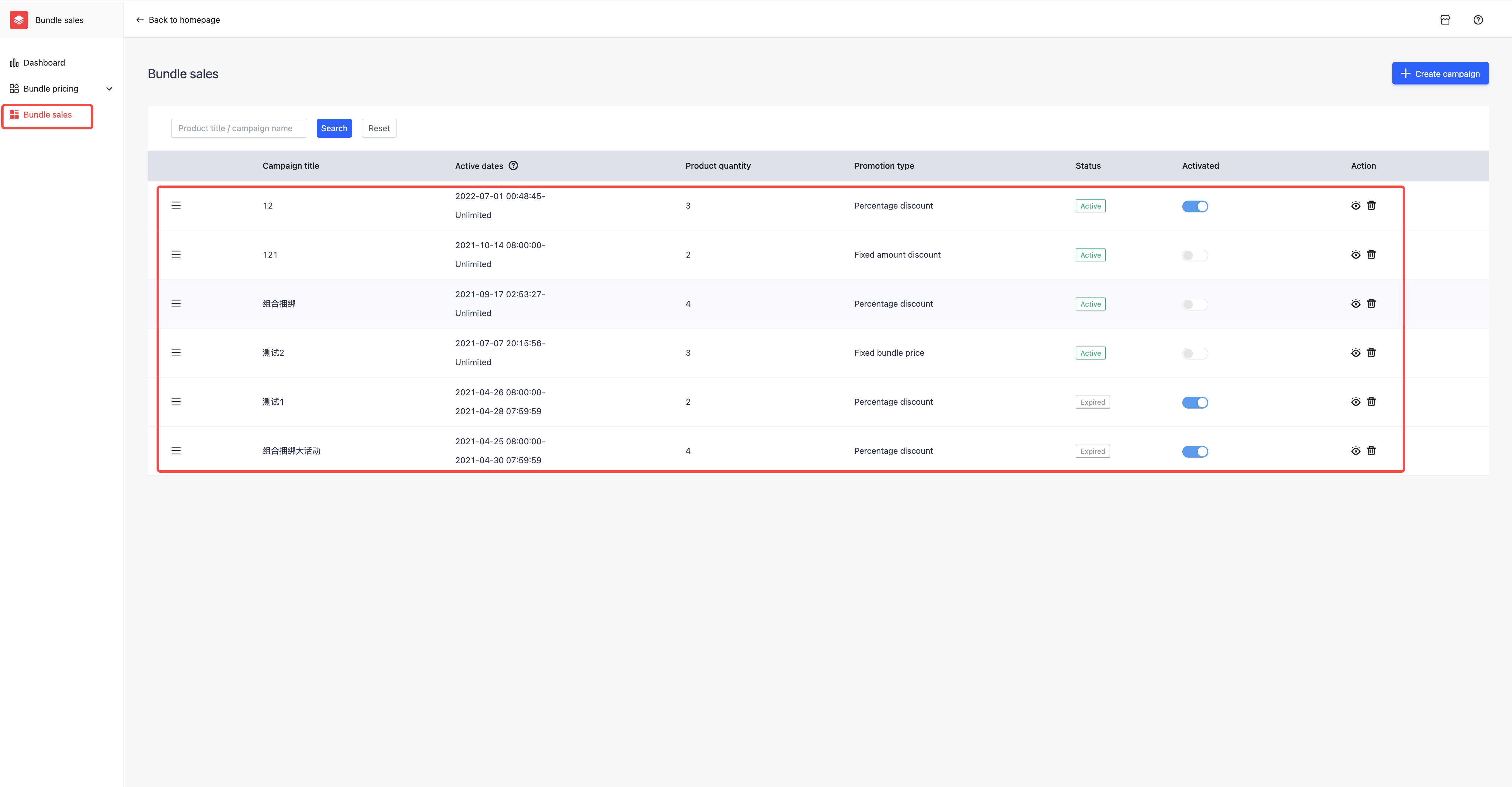Enable Activated switch for campaign 121
1512x787 pixels.
1195,255
